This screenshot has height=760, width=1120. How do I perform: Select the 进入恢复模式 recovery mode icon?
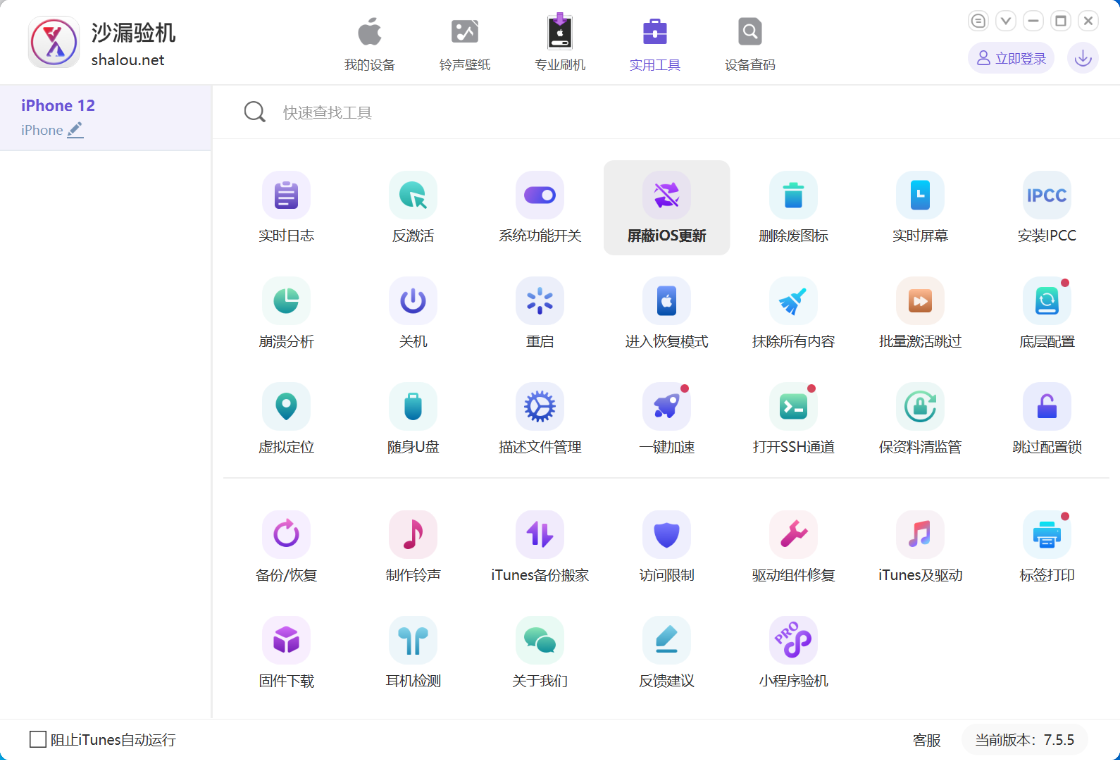tap(667, 302)
